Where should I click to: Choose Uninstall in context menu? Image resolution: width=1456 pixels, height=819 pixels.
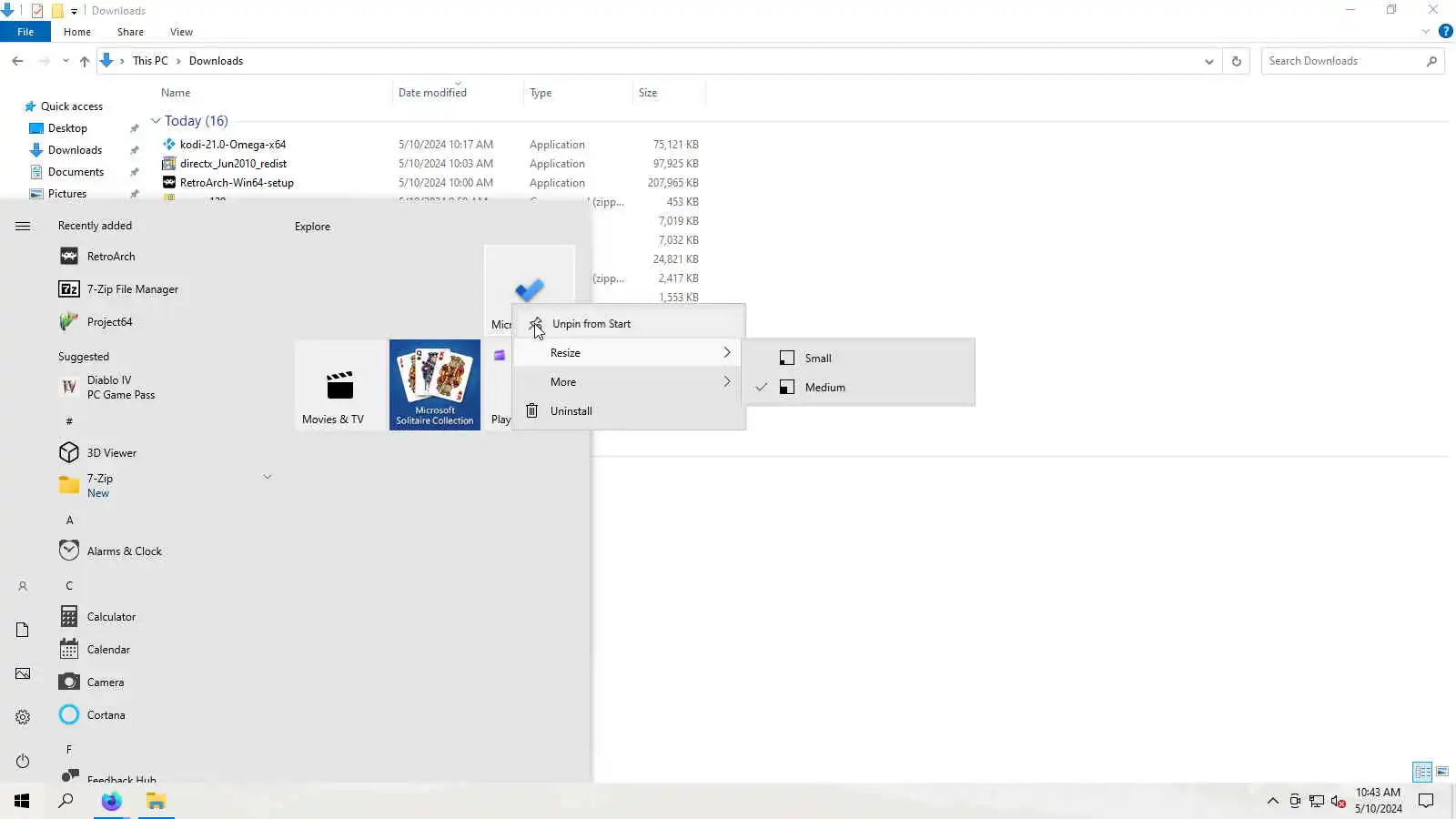click(x=629, y=411)
